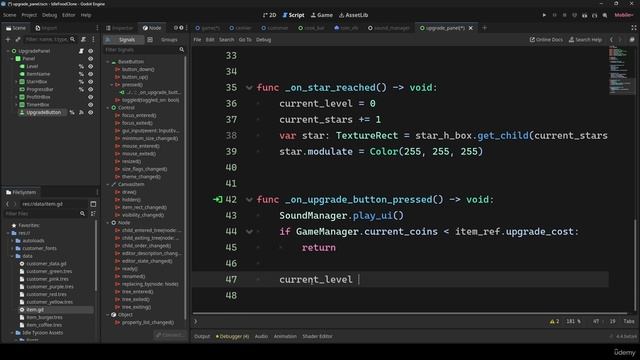This screenshot has width=640, height=360.
Task: Click the script editor horizontal scrollbar
Action: [409, 313]
